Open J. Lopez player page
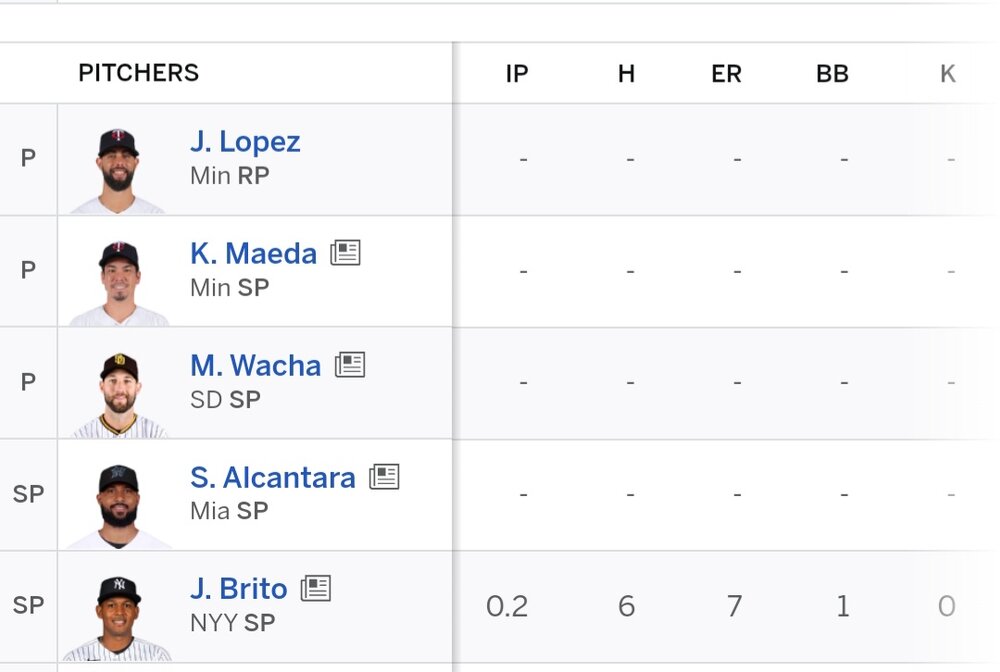 tap(245, 142)
